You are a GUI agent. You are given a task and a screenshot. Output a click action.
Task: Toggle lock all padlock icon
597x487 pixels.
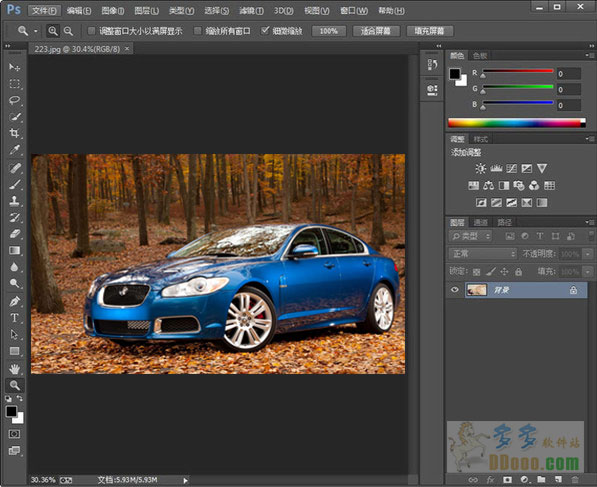click(x=518, y=271)
